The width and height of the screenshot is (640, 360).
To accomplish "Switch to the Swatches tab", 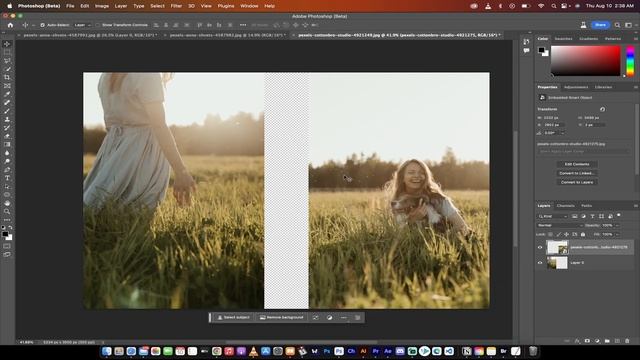I will [x=563, y=39].
